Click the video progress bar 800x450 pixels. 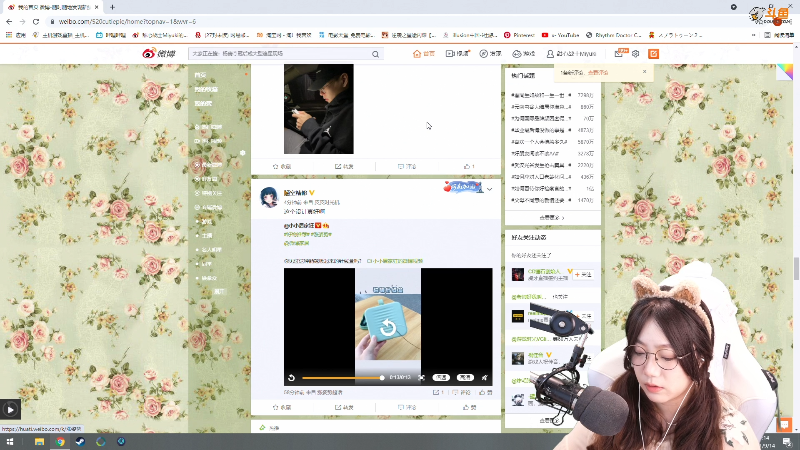tap(342, 378)
